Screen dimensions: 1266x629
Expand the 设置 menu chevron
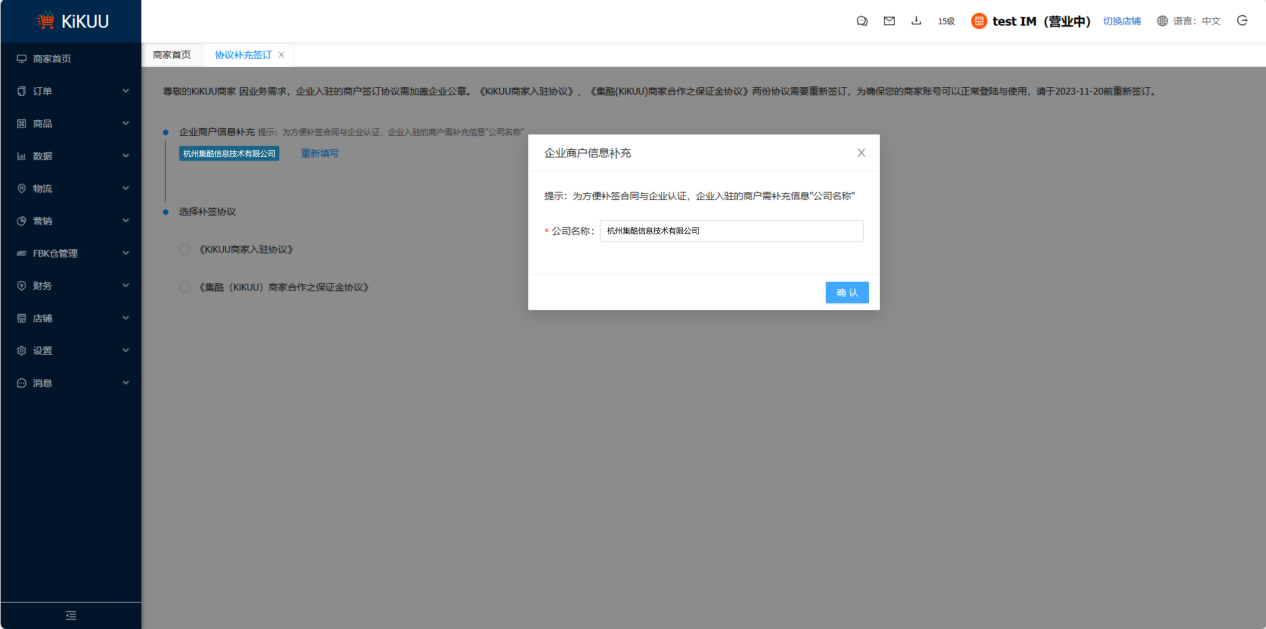125,351
